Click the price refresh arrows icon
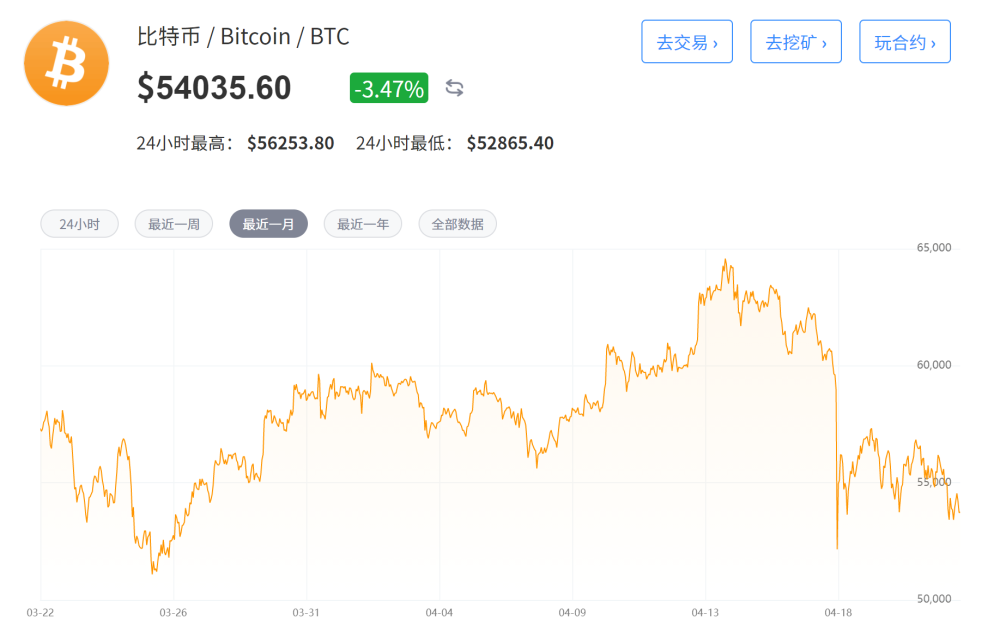Image resolution: width=1000 pixels, height=643 pixels. click(x=454, y=89)
